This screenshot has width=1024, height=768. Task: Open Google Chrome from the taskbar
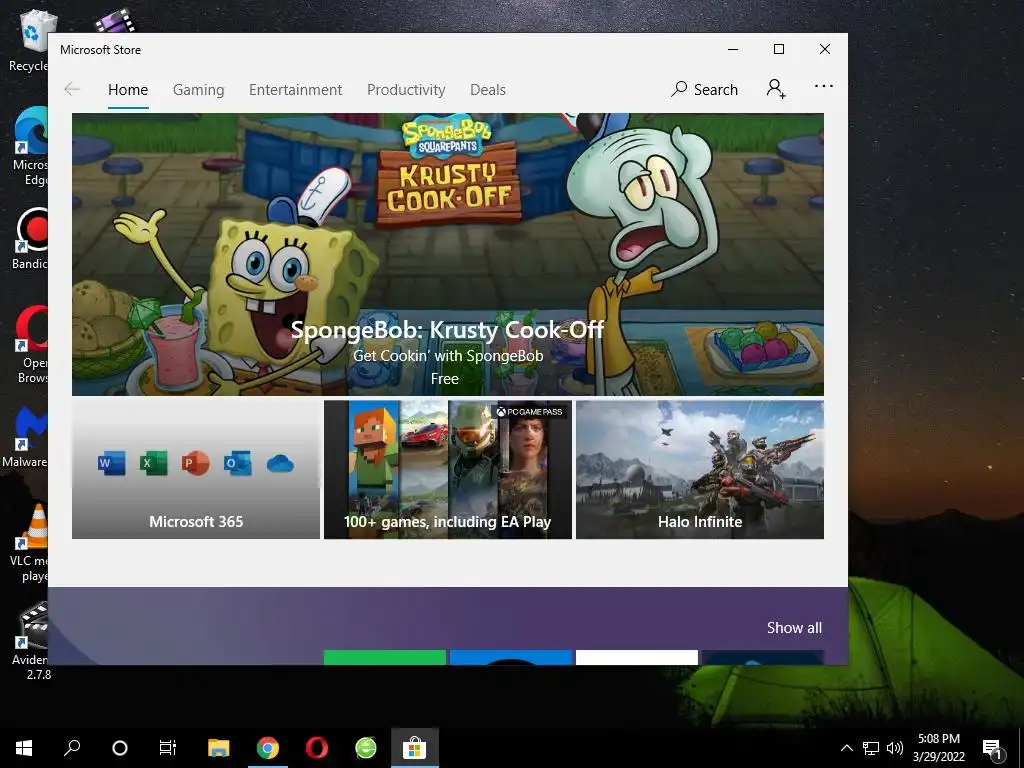point(268,748)
